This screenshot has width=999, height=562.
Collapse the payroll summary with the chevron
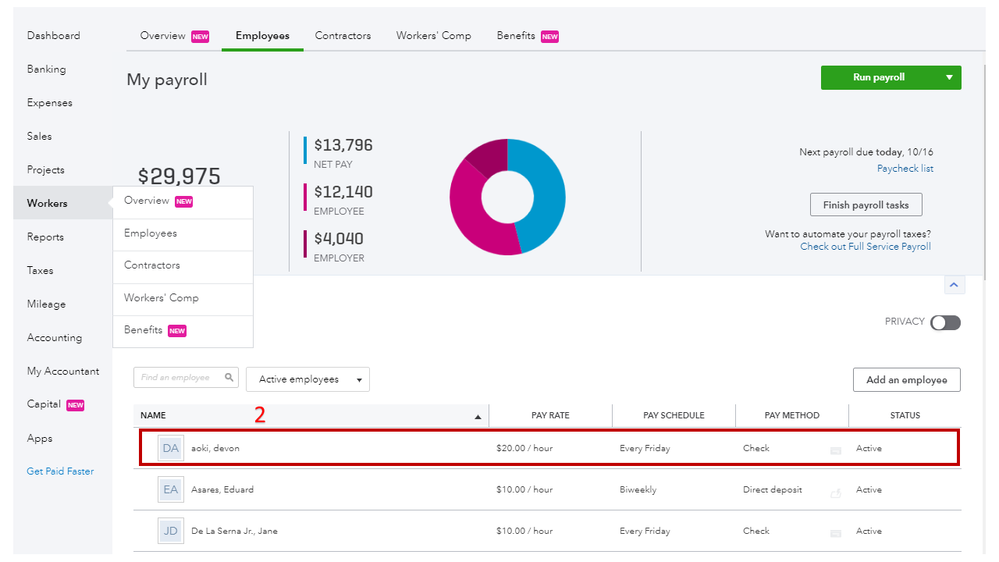(953, 286)
